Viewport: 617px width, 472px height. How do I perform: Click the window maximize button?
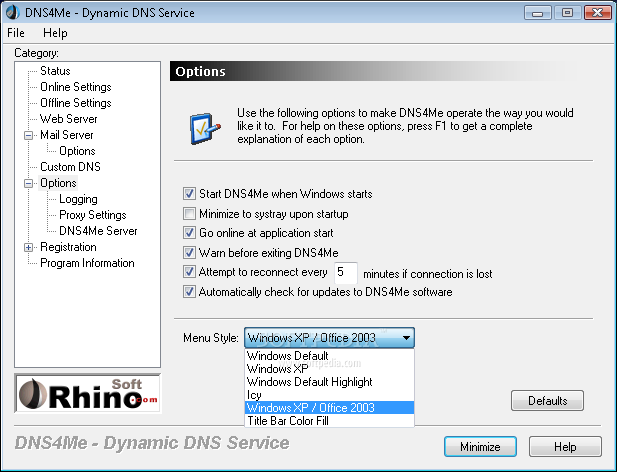coord(567,13)
